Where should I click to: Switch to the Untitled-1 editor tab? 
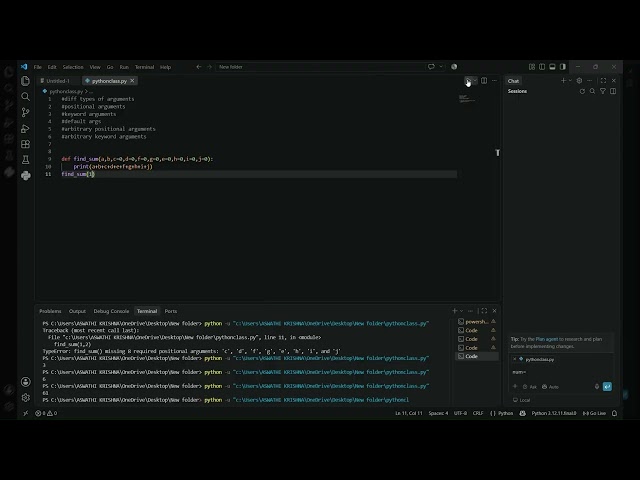coord(58,81)
